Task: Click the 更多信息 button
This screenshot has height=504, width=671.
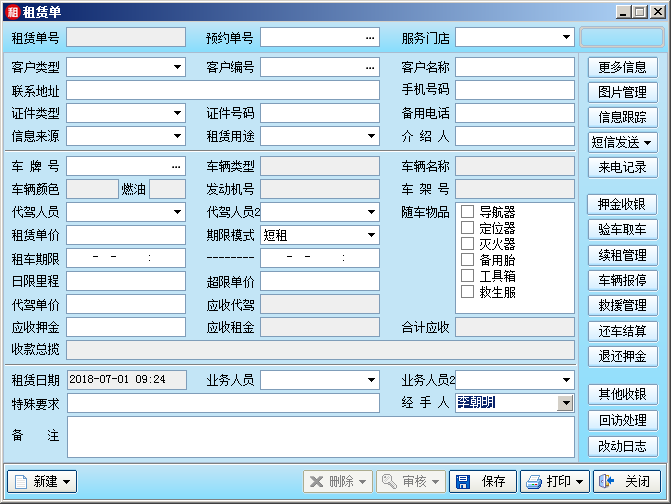Action: tap(622, 68)
